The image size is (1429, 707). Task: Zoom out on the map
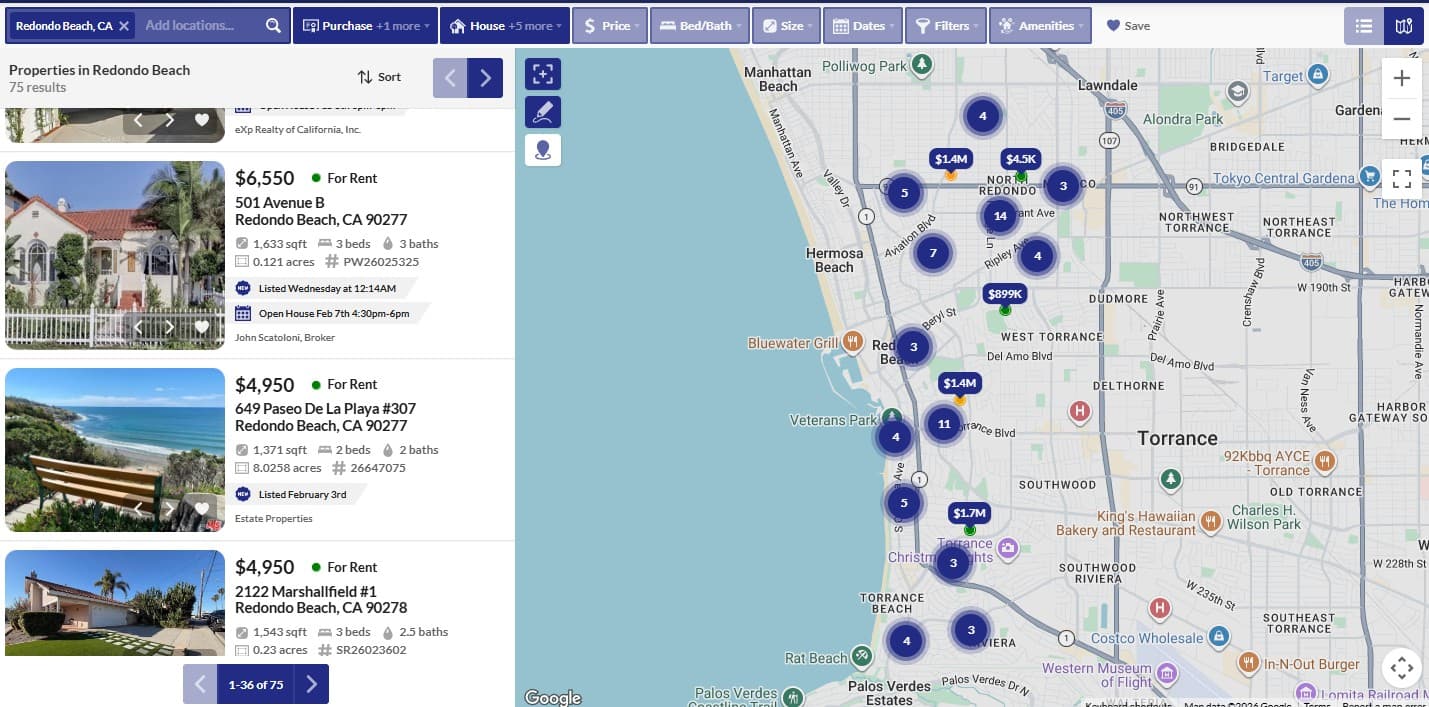1401,119
